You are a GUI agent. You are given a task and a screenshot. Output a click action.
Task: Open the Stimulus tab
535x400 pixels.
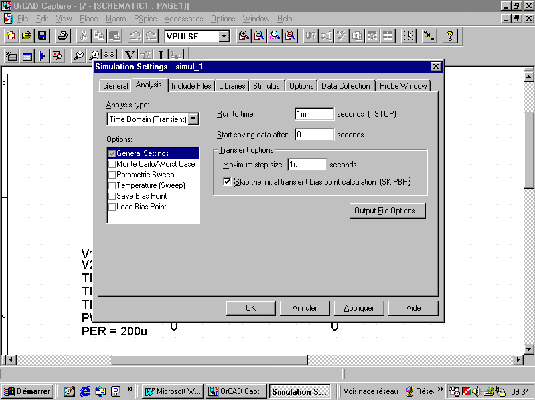coord(266,86)
